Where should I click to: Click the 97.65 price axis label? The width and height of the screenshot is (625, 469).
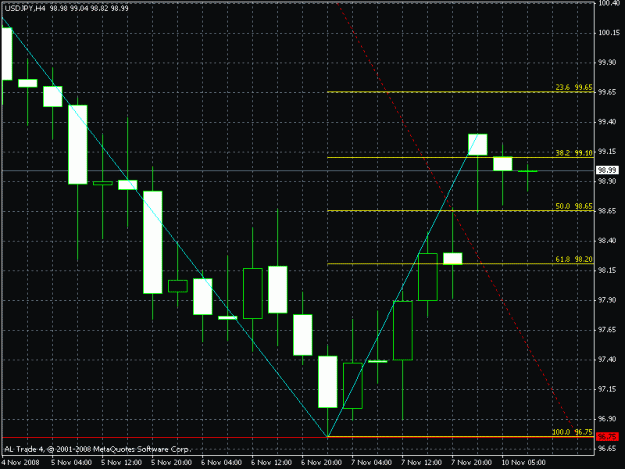click(x=607, y=330)
